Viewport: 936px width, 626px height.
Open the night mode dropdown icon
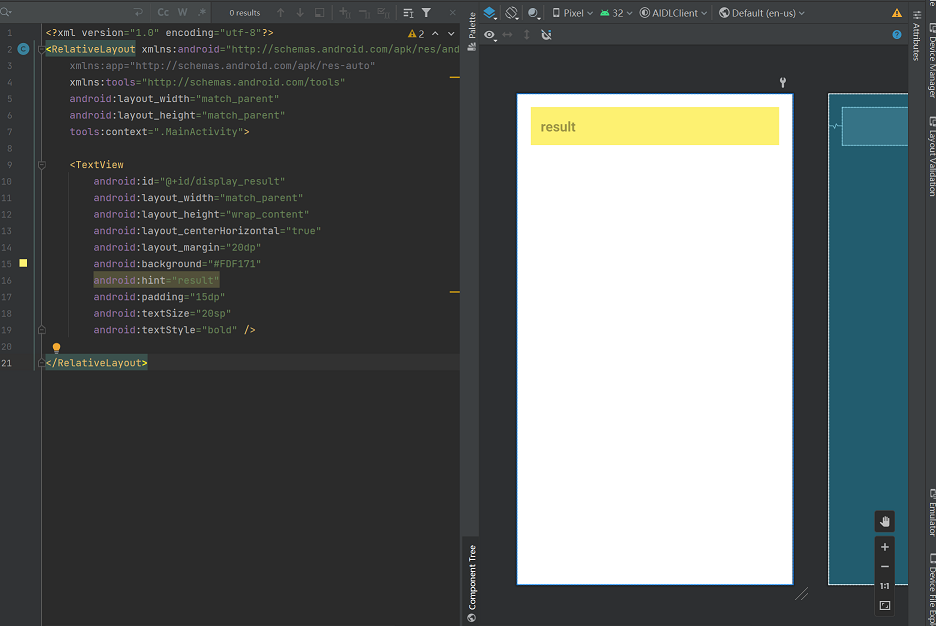point(534,13)
